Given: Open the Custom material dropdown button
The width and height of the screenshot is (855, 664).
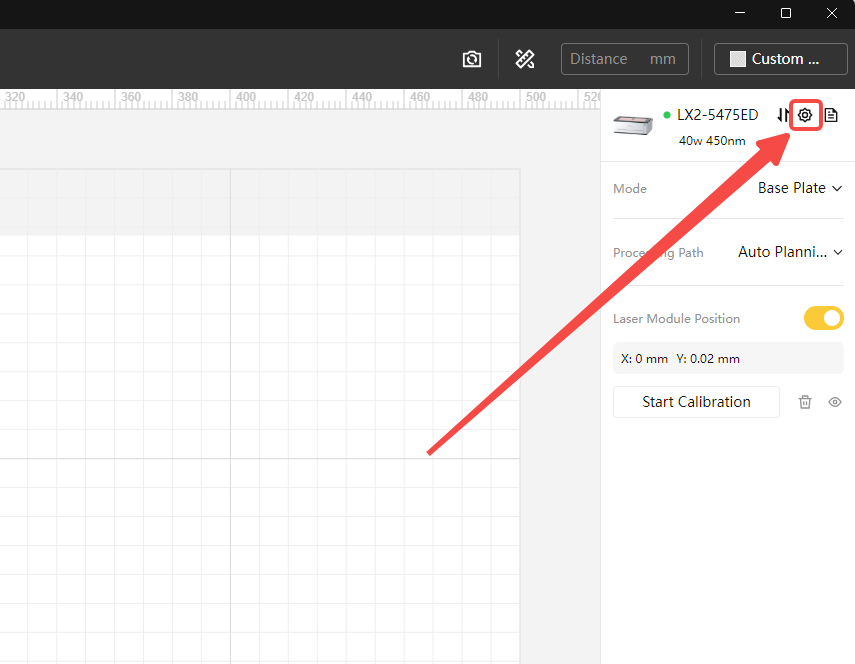Looking at the screenshot, I should 780,59.
